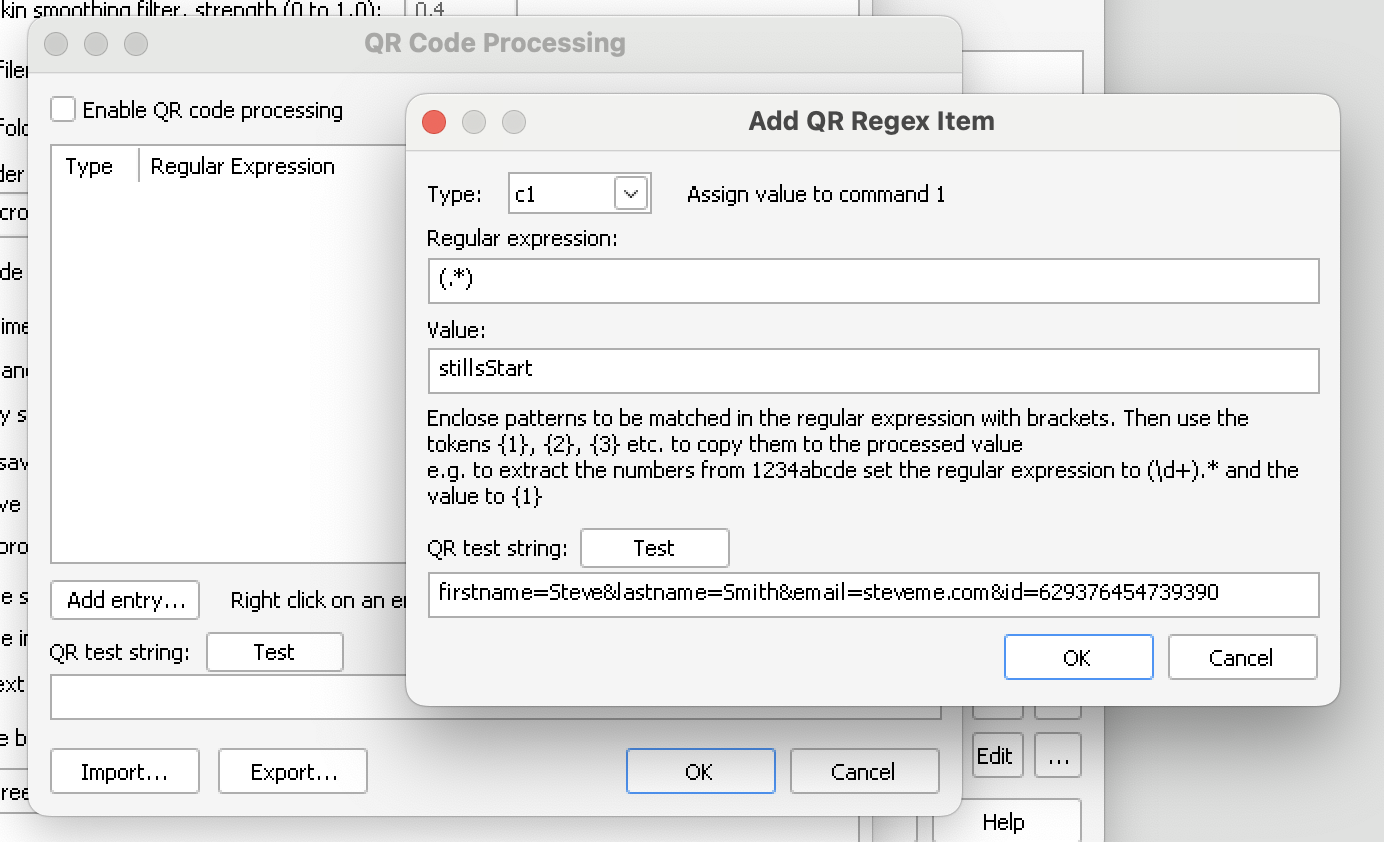This screenshot has height=842, width=1384.
Task: Open the Type dropdown arrow
Action: tap(631, 194)
